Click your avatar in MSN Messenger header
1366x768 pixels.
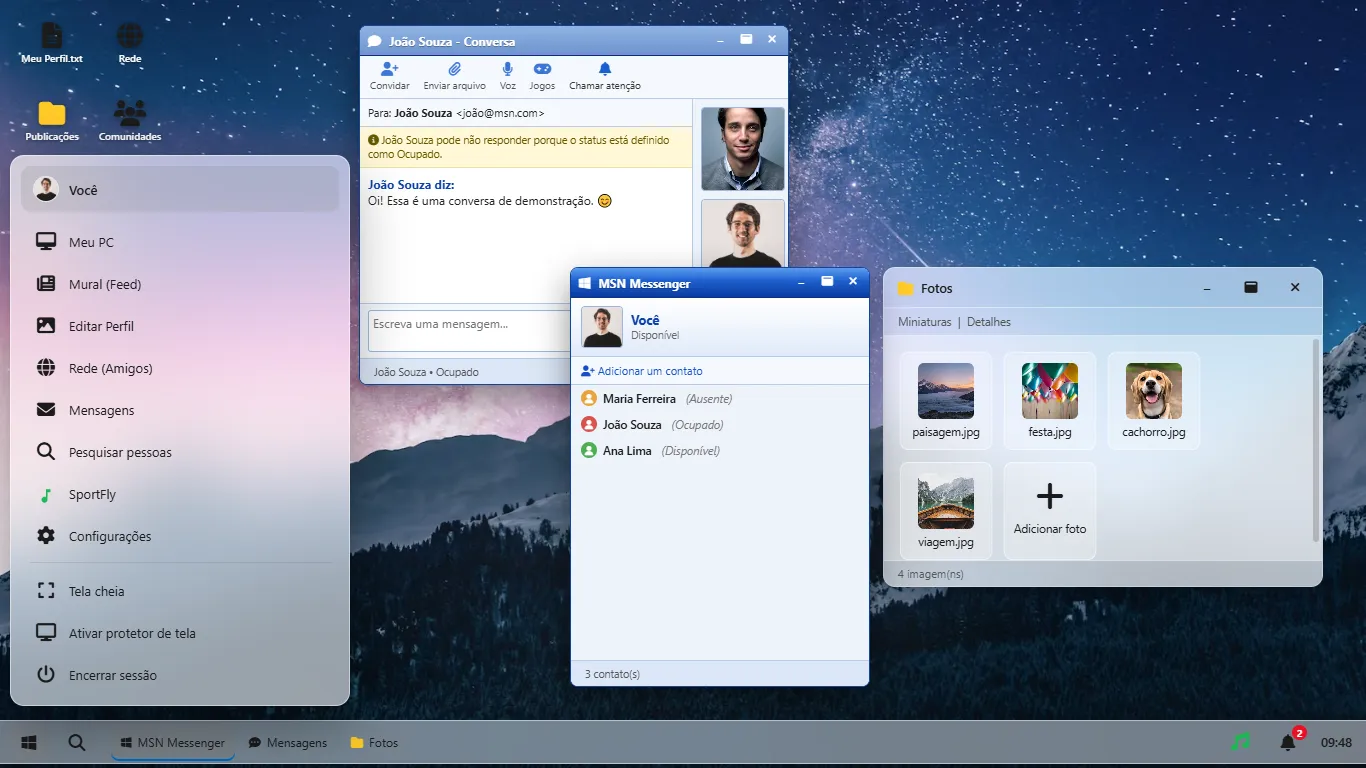coord(602,327)
